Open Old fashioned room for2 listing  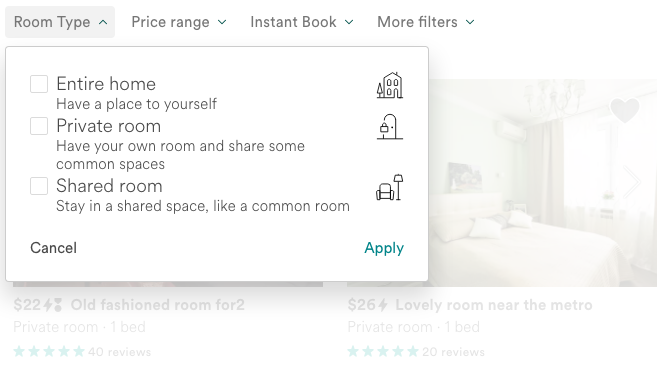(158, 305)
